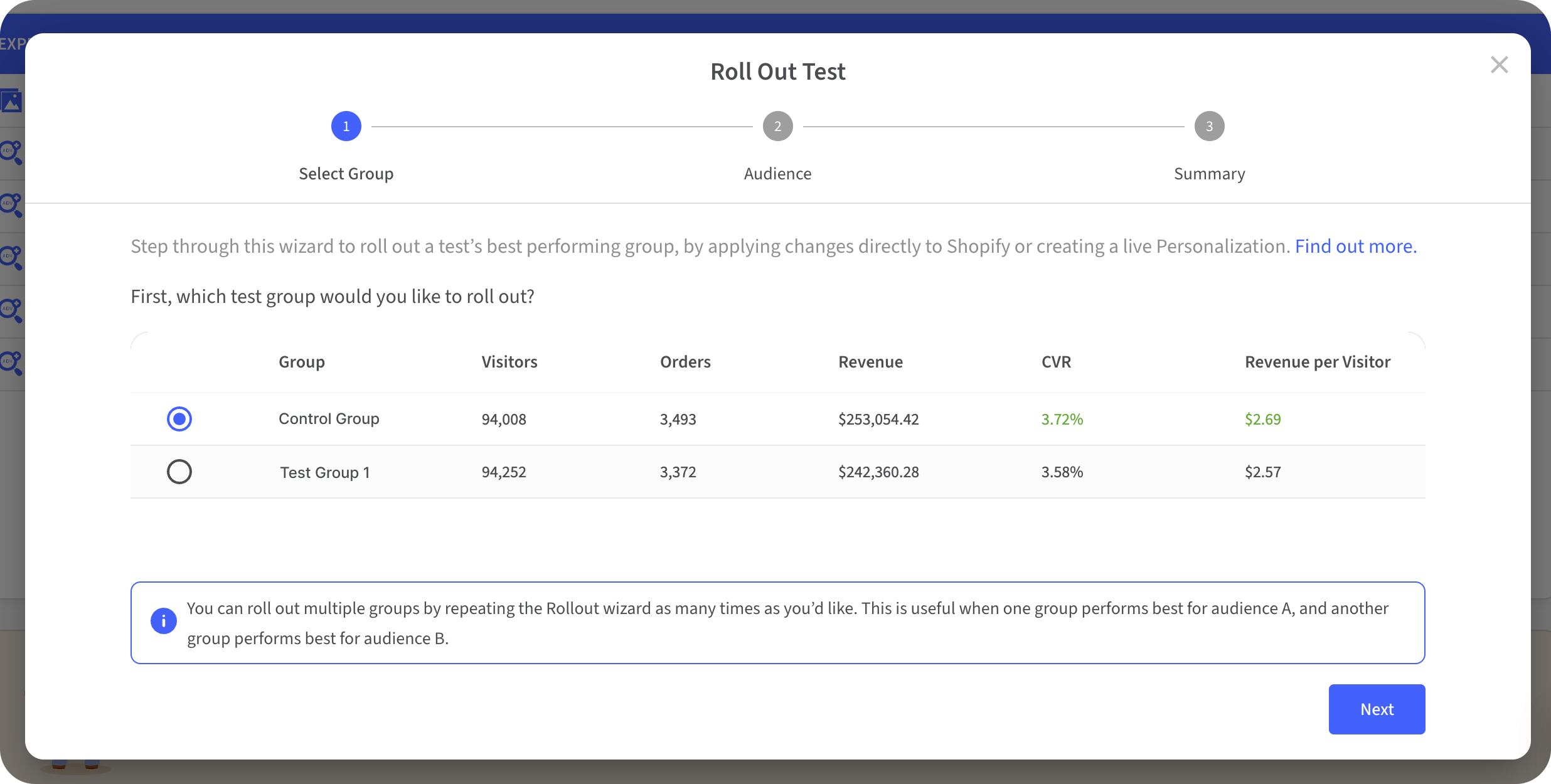Click the Summary step label
The height and width of the screenshot is (784, 1551).
(1209, 174)
